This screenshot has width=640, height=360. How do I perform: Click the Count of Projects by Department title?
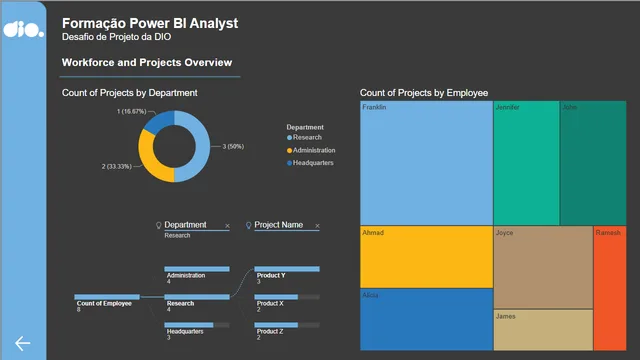[129, 93]
